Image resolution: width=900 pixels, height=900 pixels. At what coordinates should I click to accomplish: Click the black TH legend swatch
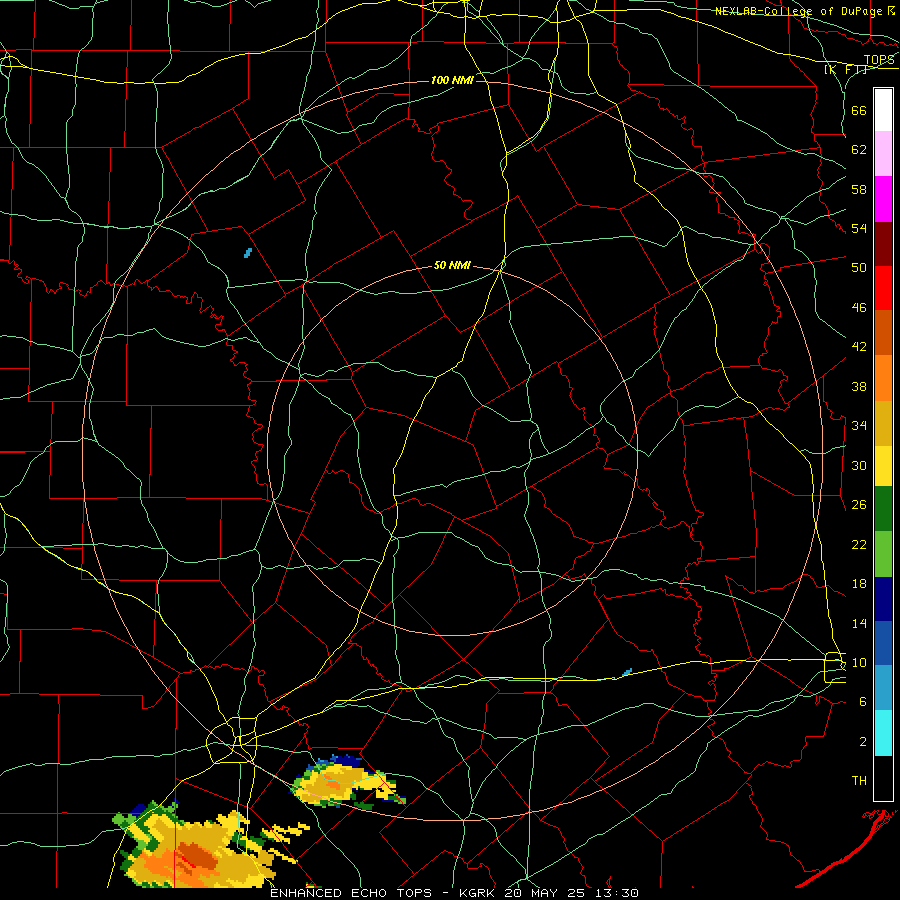(883, 778)
